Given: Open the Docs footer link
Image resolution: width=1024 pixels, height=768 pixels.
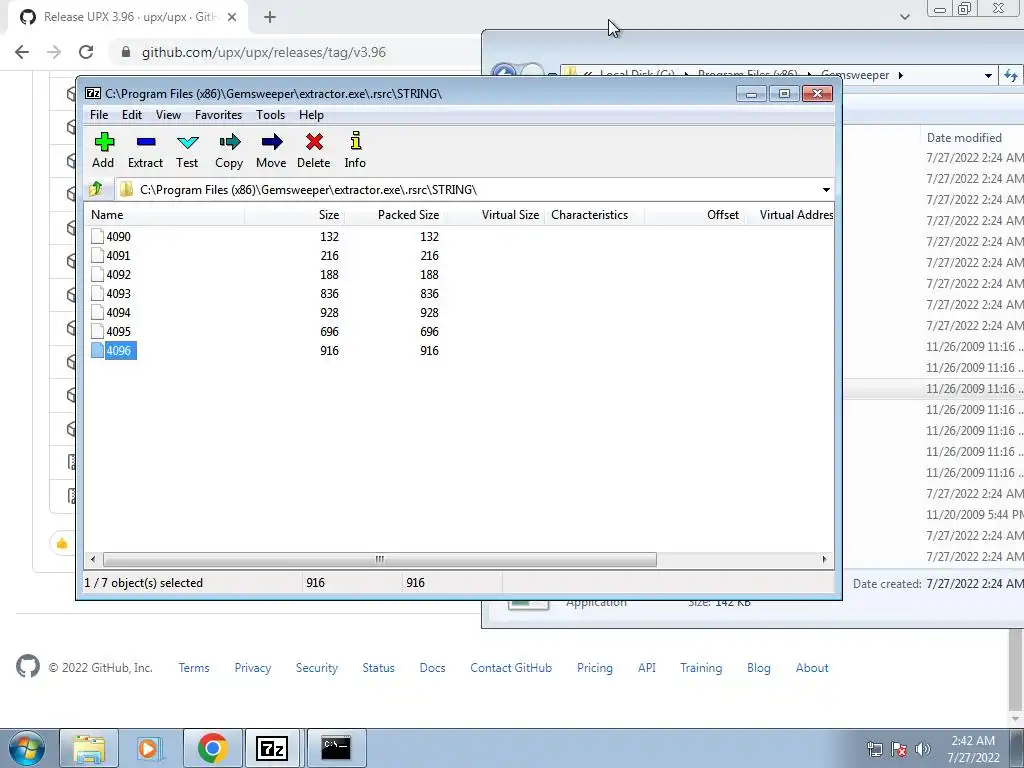Looking at the screenshot, I should point(432,667).
